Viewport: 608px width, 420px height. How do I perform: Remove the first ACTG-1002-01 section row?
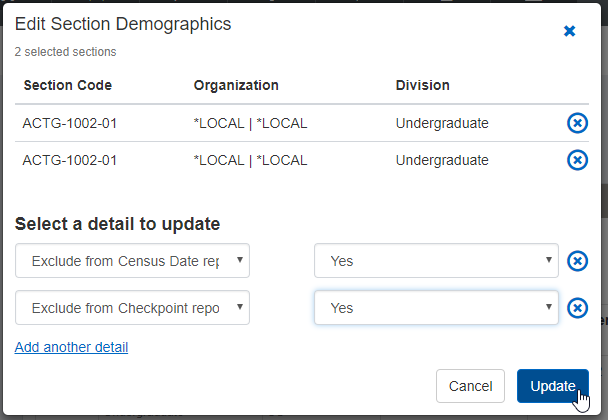coord(577,123)
